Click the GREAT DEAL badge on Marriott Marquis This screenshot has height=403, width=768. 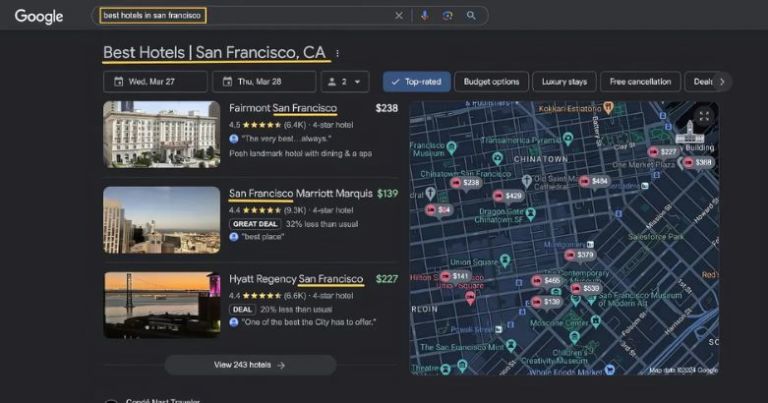255,224
